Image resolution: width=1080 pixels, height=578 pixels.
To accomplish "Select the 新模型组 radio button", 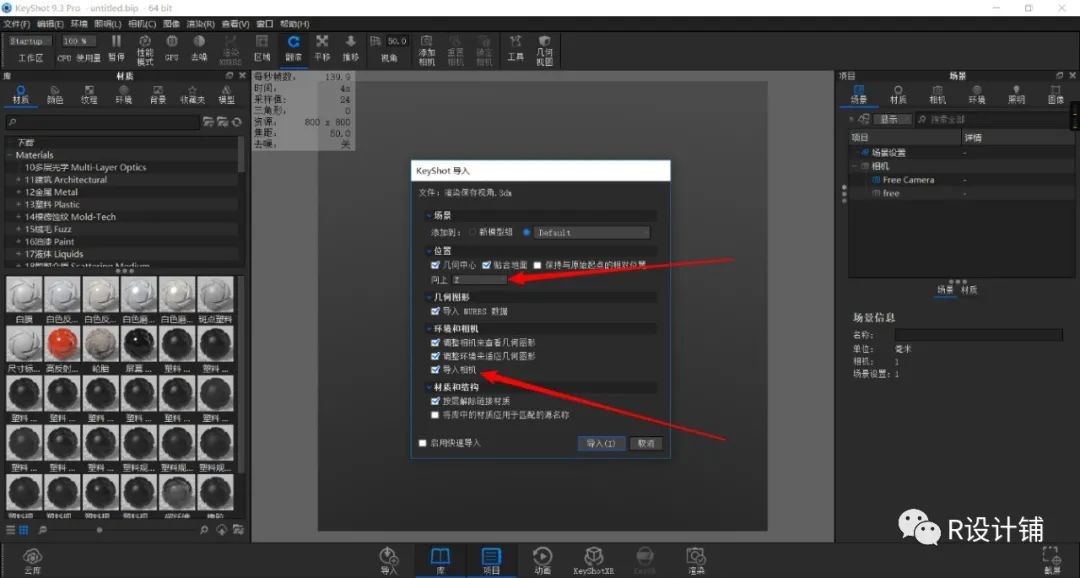I will [472, 233].
